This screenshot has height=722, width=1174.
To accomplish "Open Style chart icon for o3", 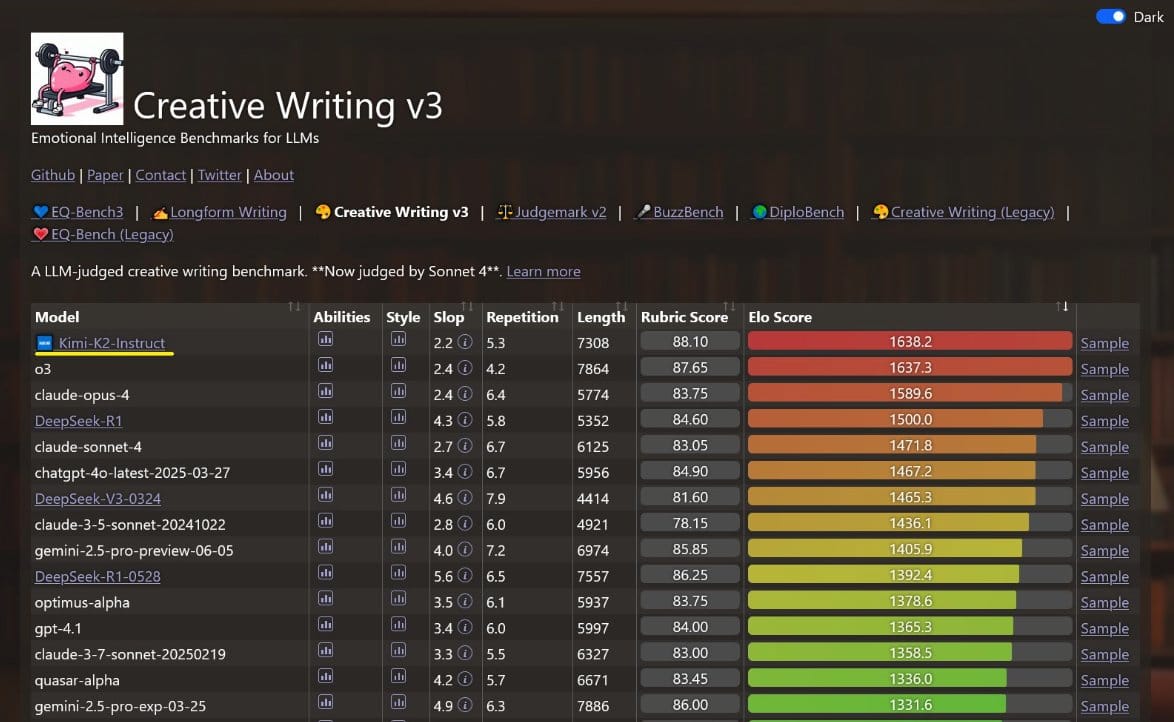I will click(398, 365).
